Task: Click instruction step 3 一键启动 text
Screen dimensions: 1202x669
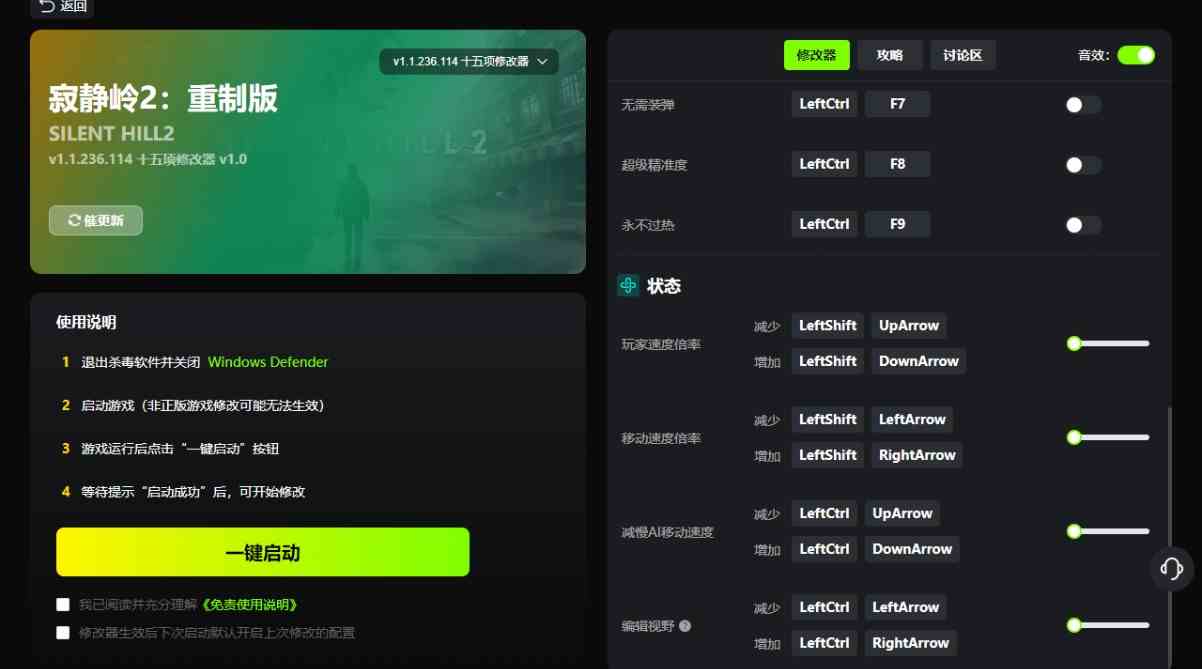Action: [x=180, y=449]
